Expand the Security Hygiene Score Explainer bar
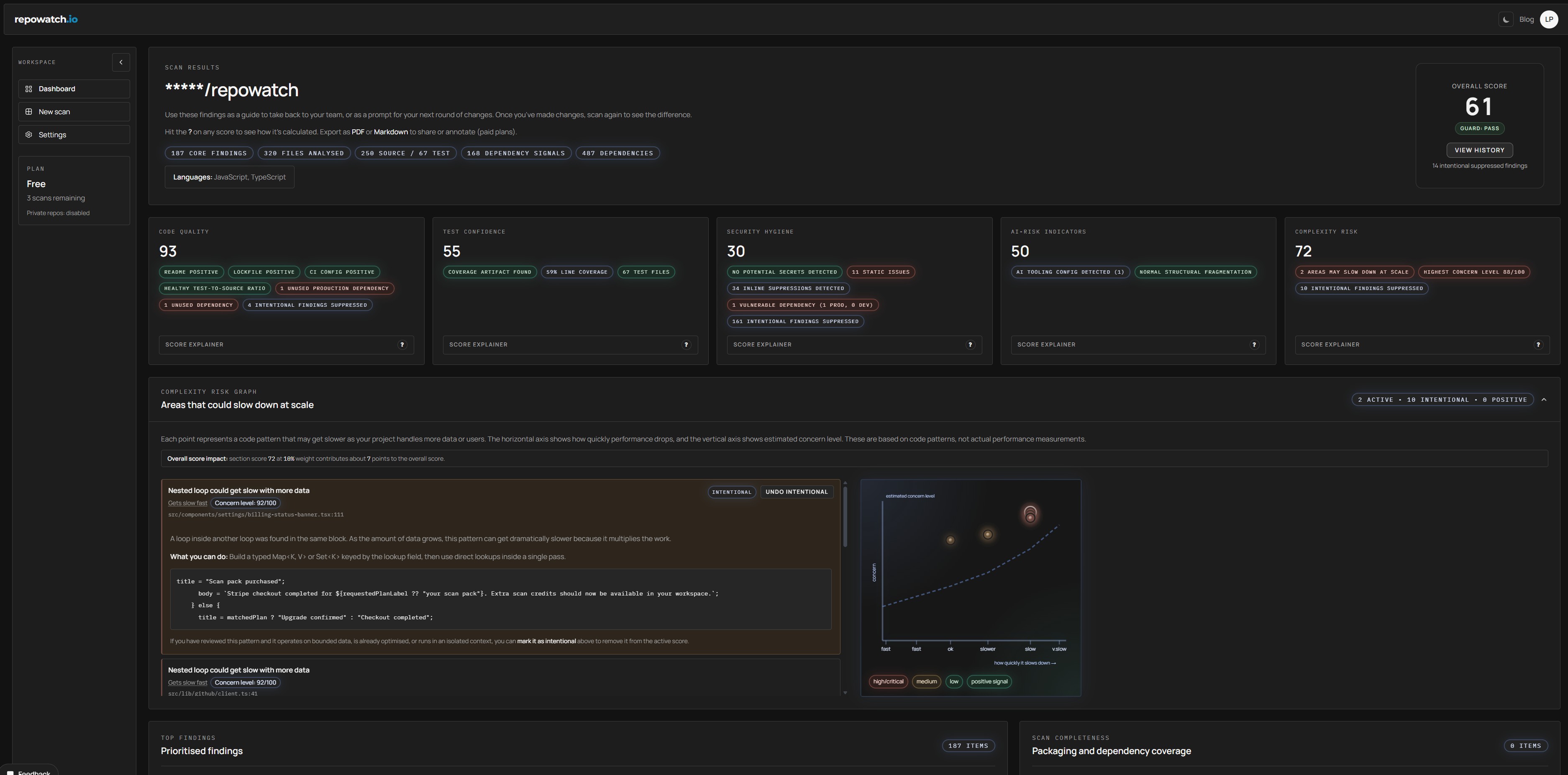Screen dimensions: 1568x775 coord(854,344)
